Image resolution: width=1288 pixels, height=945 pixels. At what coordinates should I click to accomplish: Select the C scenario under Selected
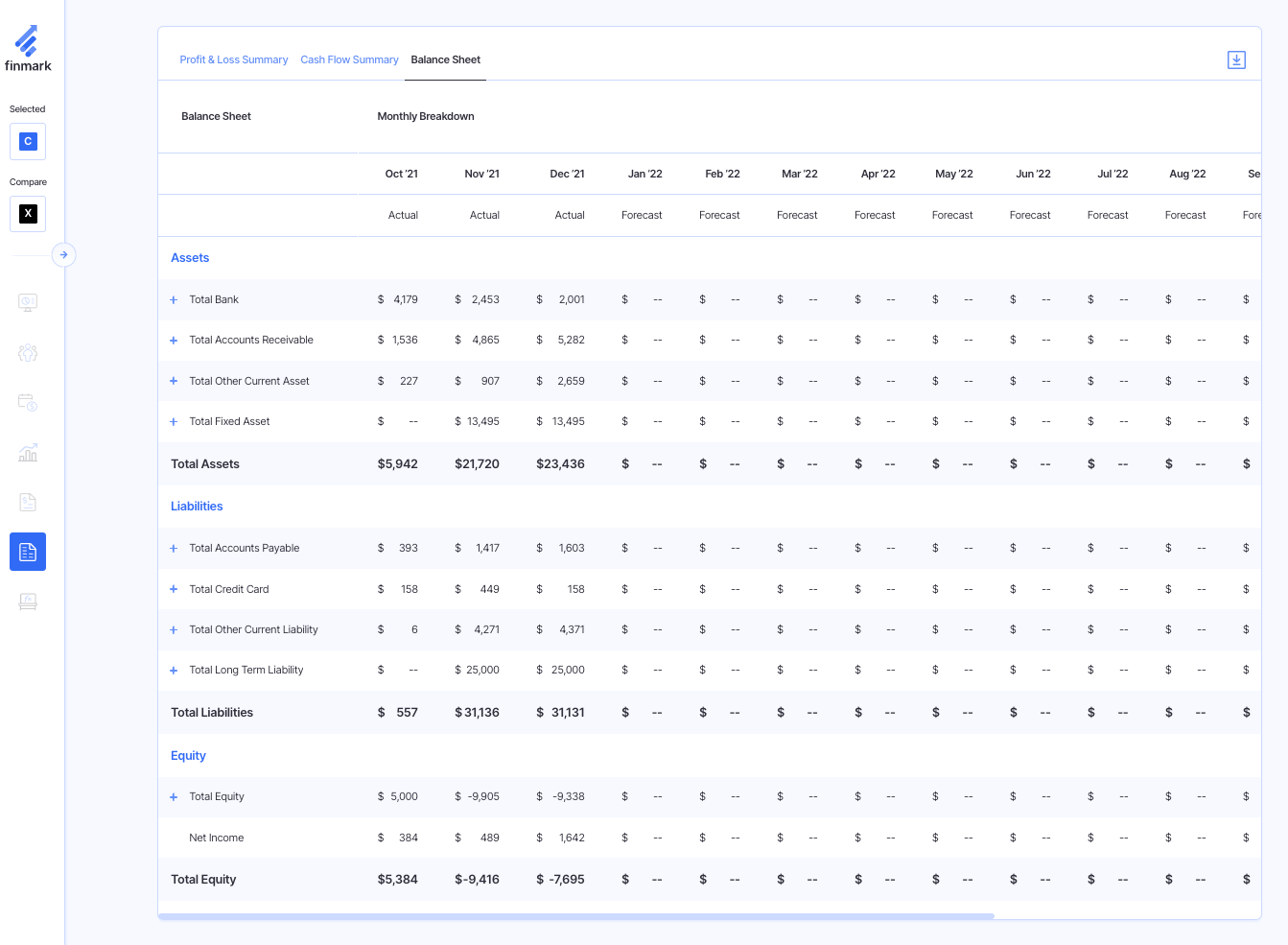(28, 141)
